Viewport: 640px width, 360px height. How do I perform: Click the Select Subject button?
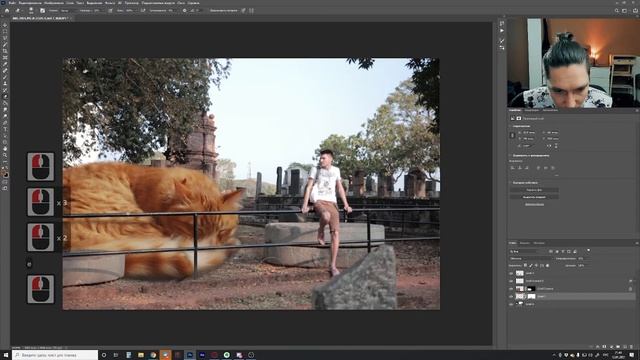(x=534, y=197)
